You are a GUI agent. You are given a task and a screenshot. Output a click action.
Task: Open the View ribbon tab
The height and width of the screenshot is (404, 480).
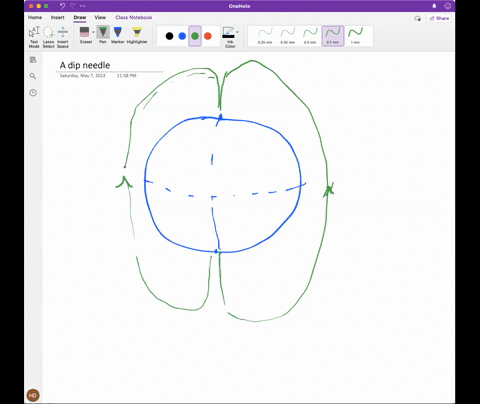click(x=100, y=17)
